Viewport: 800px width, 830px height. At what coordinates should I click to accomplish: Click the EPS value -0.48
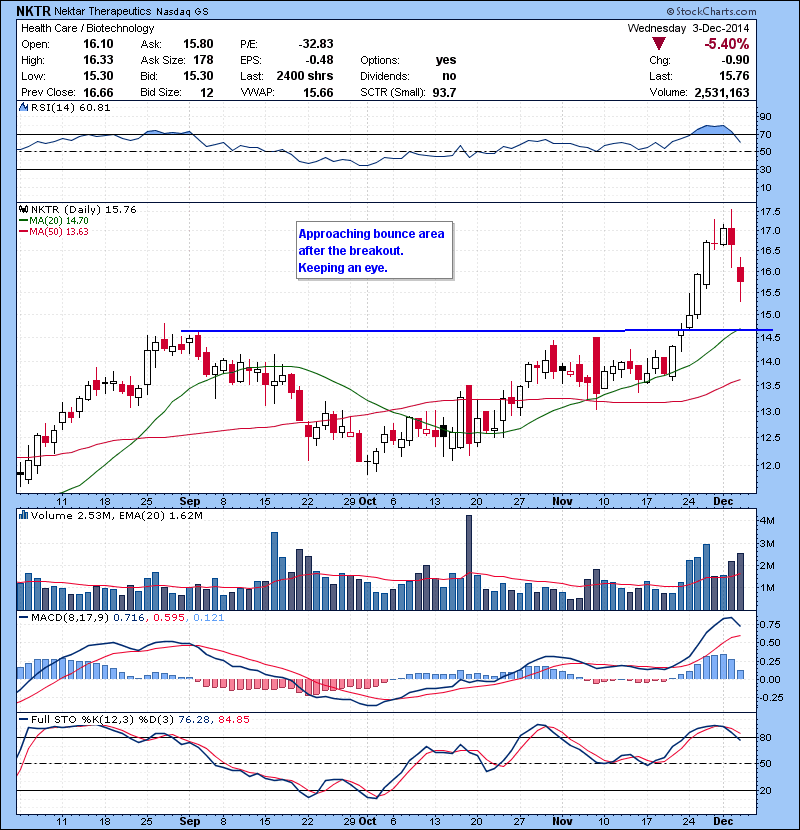[x=320, y=60]
